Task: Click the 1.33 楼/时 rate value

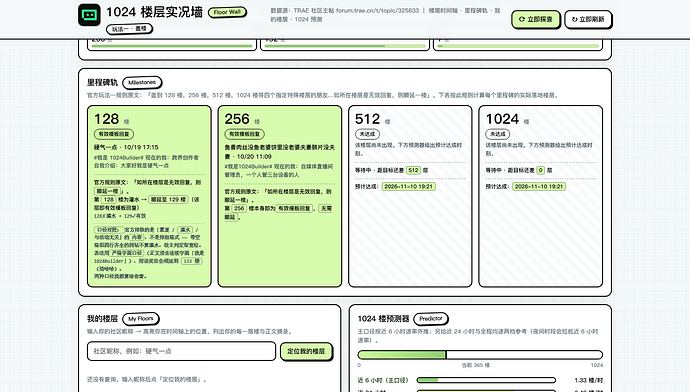Action: point(588,380)
